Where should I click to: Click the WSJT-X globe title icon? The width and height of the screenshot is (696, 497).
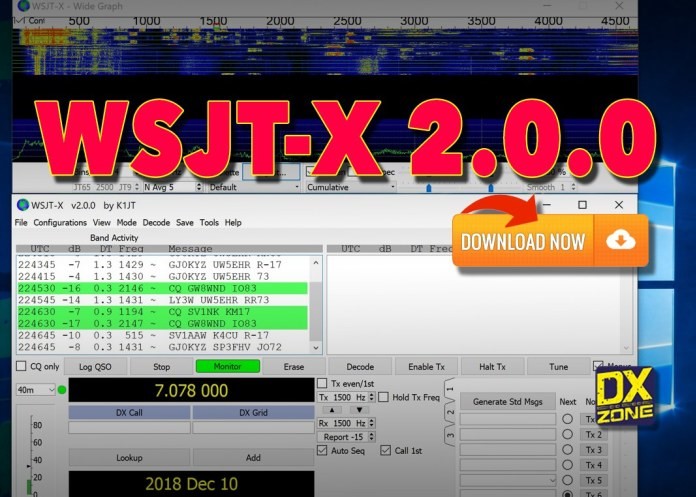click(x=23, y=205)
